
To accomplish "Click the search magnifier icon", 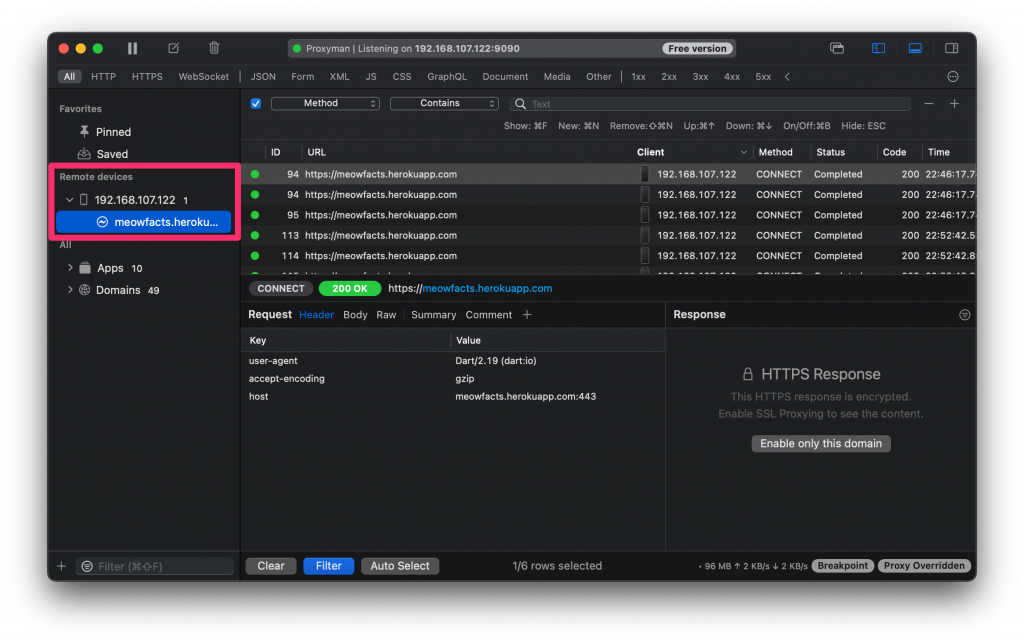I will [x=520, y=104].
